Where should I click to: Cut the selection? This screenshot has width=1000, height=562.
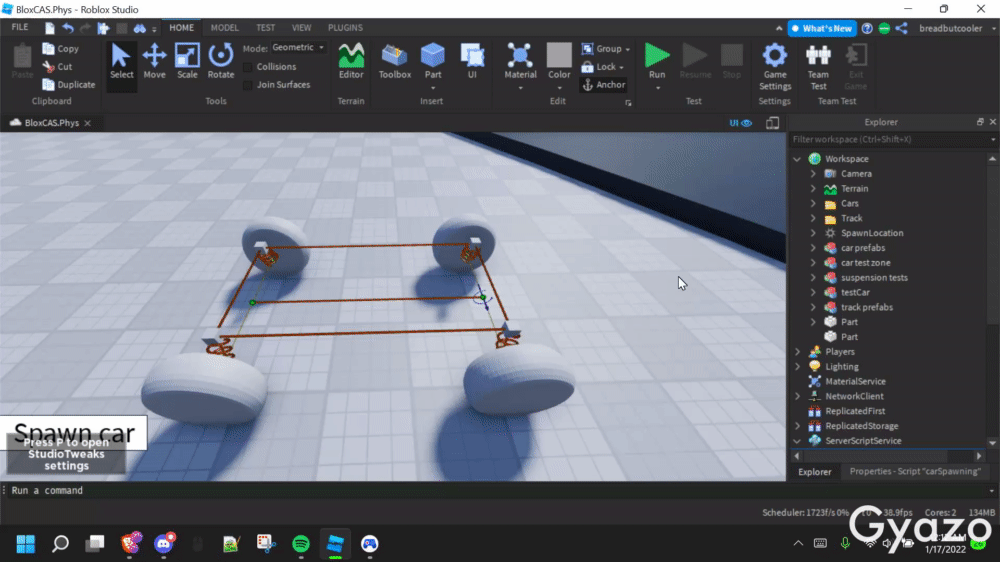coord(57,66)
